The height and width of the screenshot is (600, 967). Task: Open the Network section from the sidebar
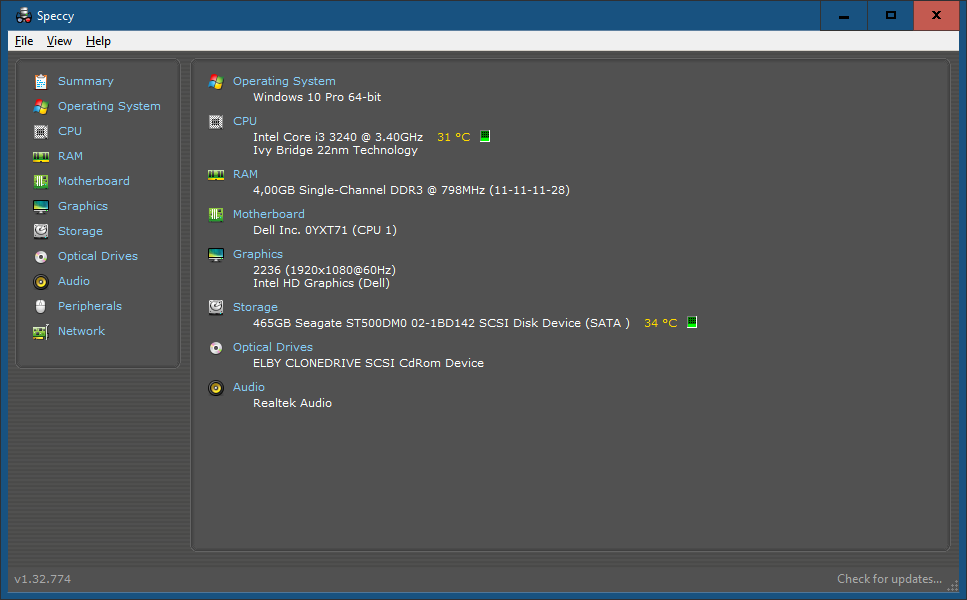tap(81, 331)
